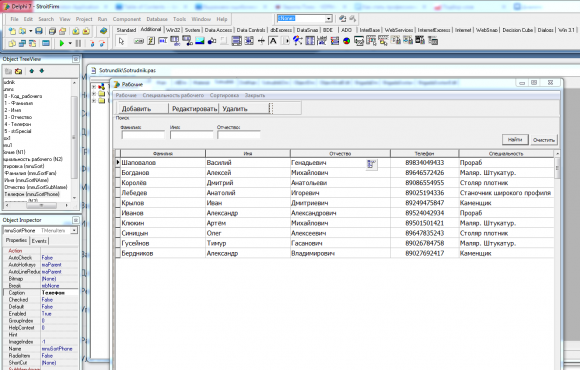This screenshot has width=580, height=370.
Task: Click the Save disk icon in toolbar
Action: click(x=39, y=31)
